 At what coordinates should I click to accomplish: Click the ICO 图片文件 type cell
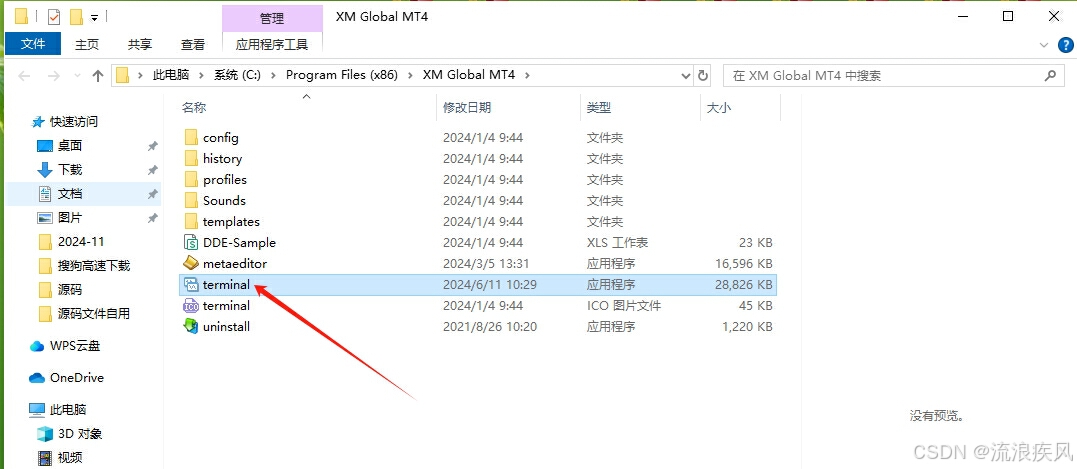(x=624, y=306)
